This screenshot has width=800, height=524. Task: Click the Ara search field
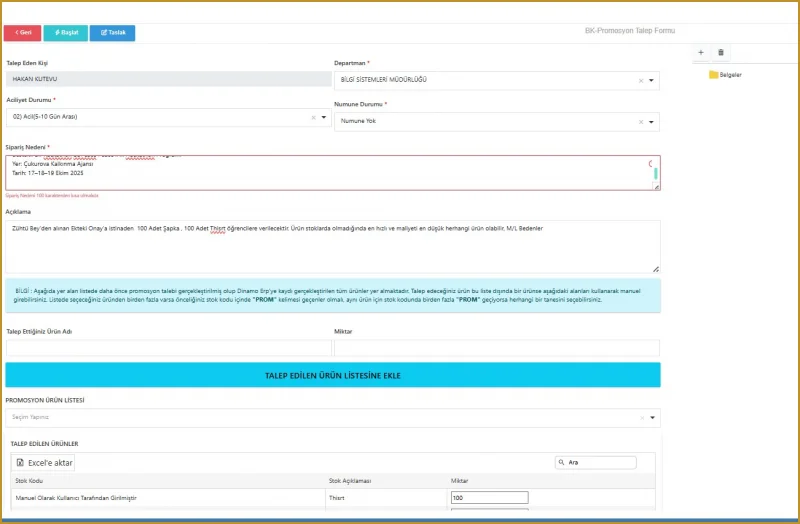[598, 463]
